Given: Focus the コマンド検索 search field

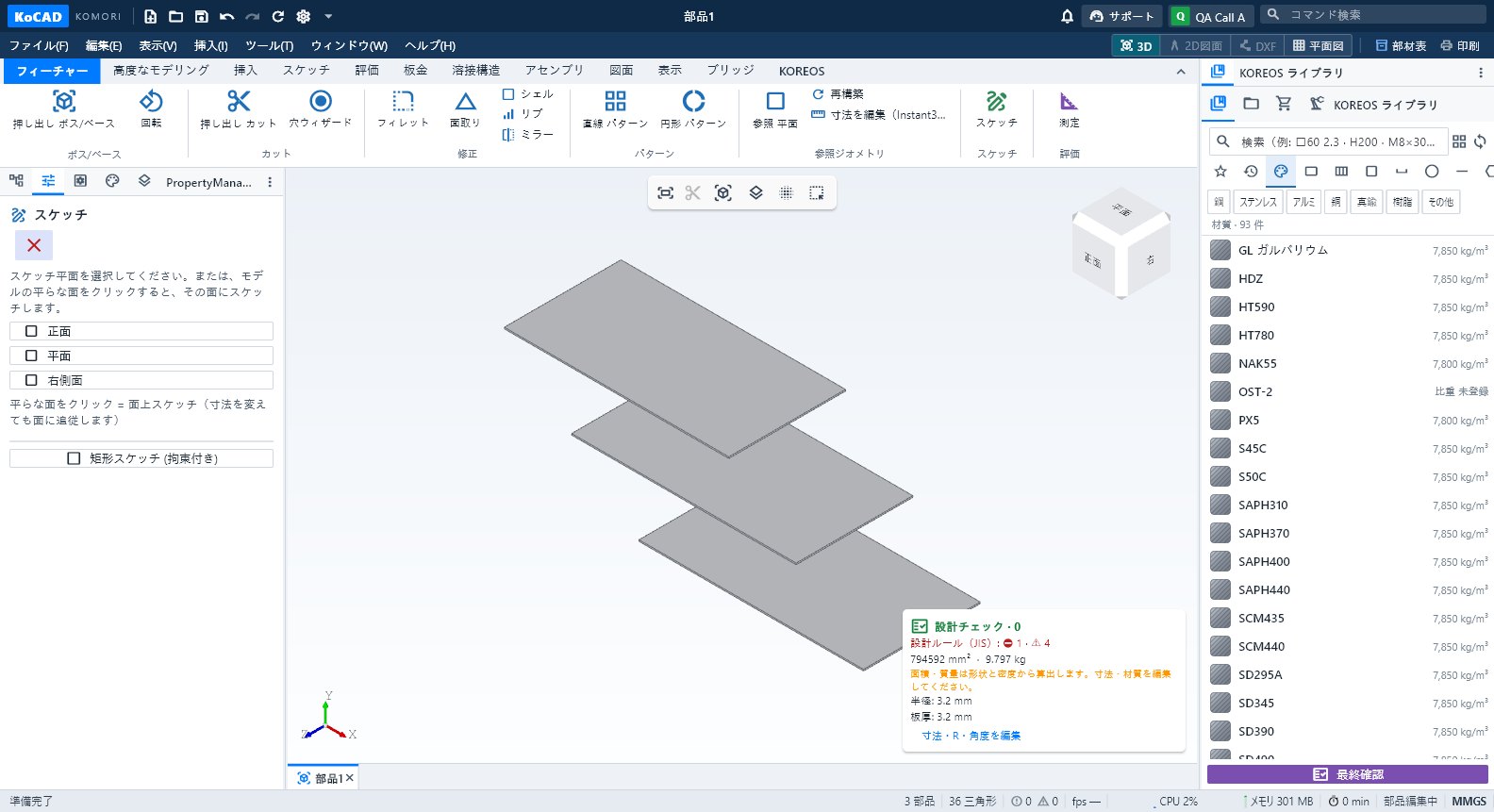Looking at the screenshot, I should click(x=1373, y=15).
